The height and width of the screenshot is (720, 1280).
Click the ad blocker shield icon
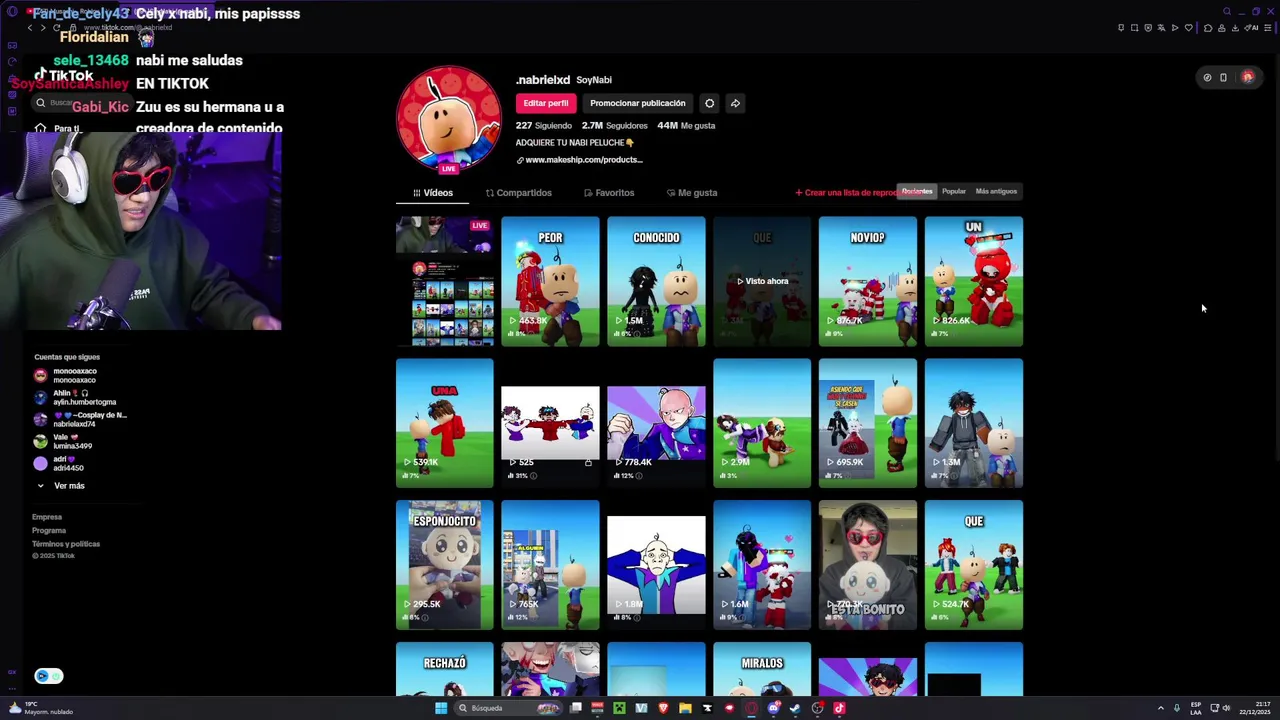pos(1148,27)
